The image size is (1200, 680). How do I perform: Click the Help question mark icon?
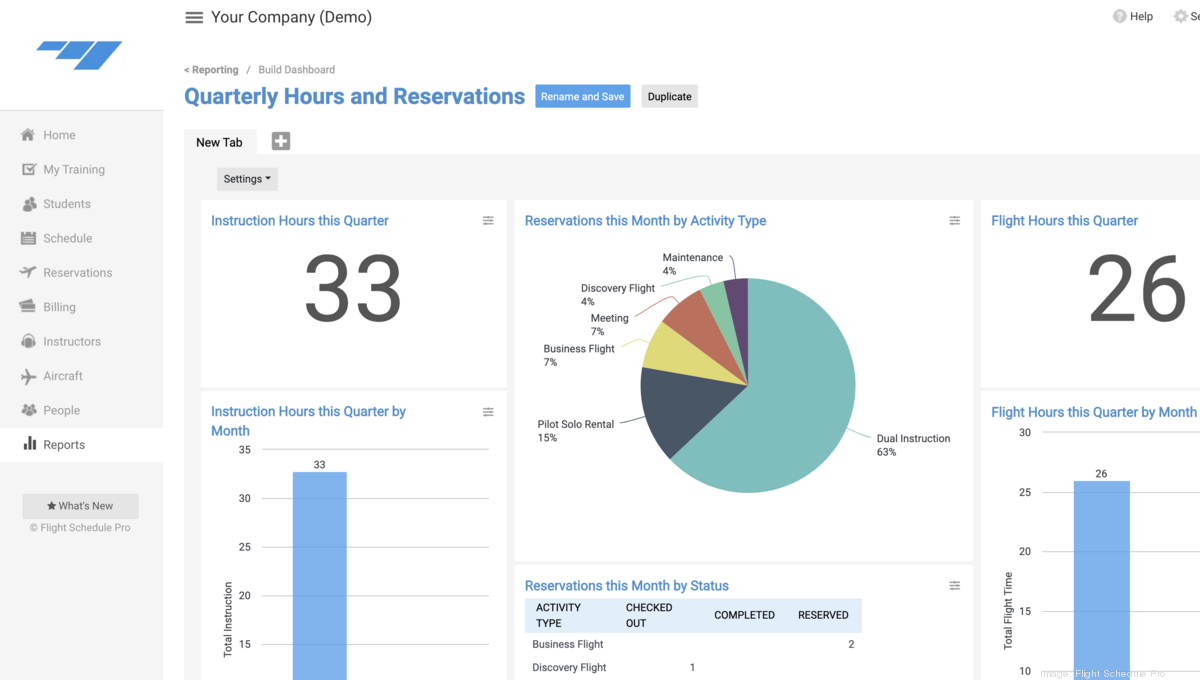coord(1119,16)
